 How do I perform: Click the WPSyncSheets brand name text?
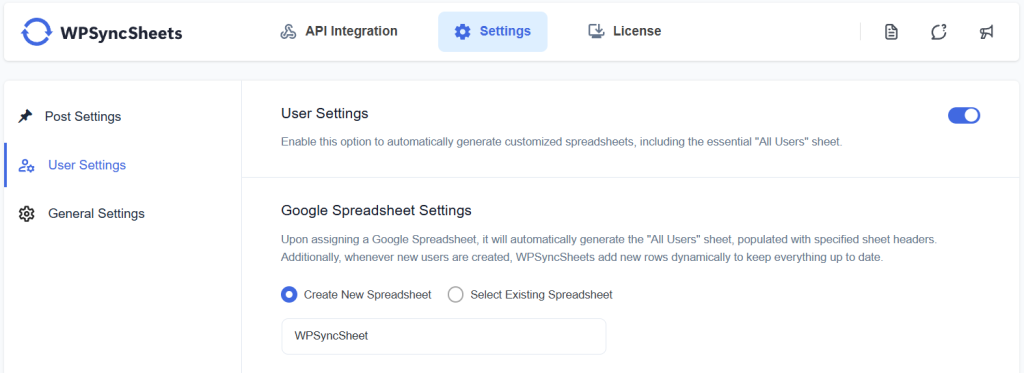[x=121, y=33]
